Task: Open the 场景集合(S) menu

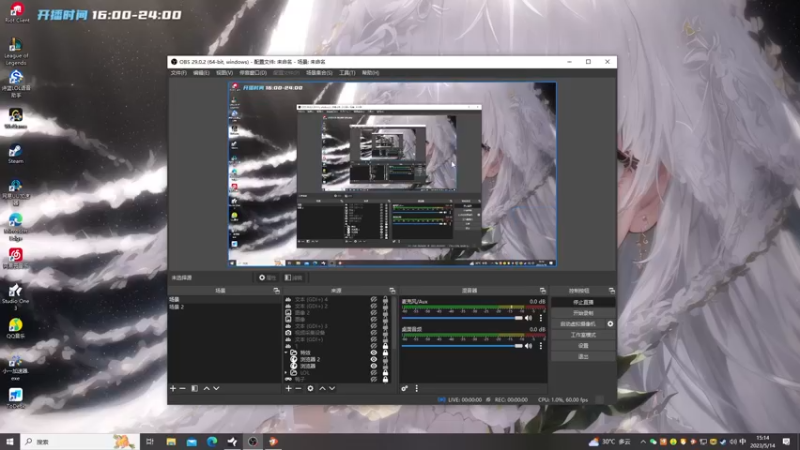Action: pyautogui.click(x=319, y=73)
